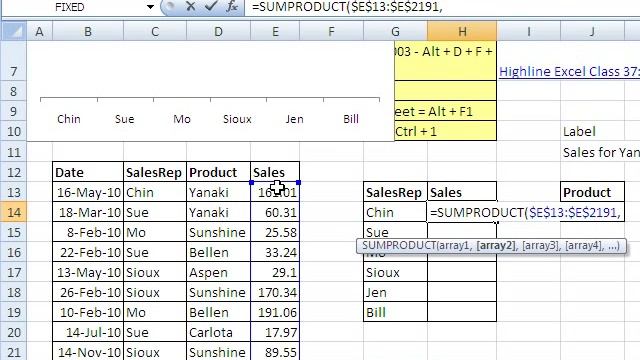640x360 pixels.
Task: Click the yellow Ctrl + 1 cell
Action: [446, 131]
